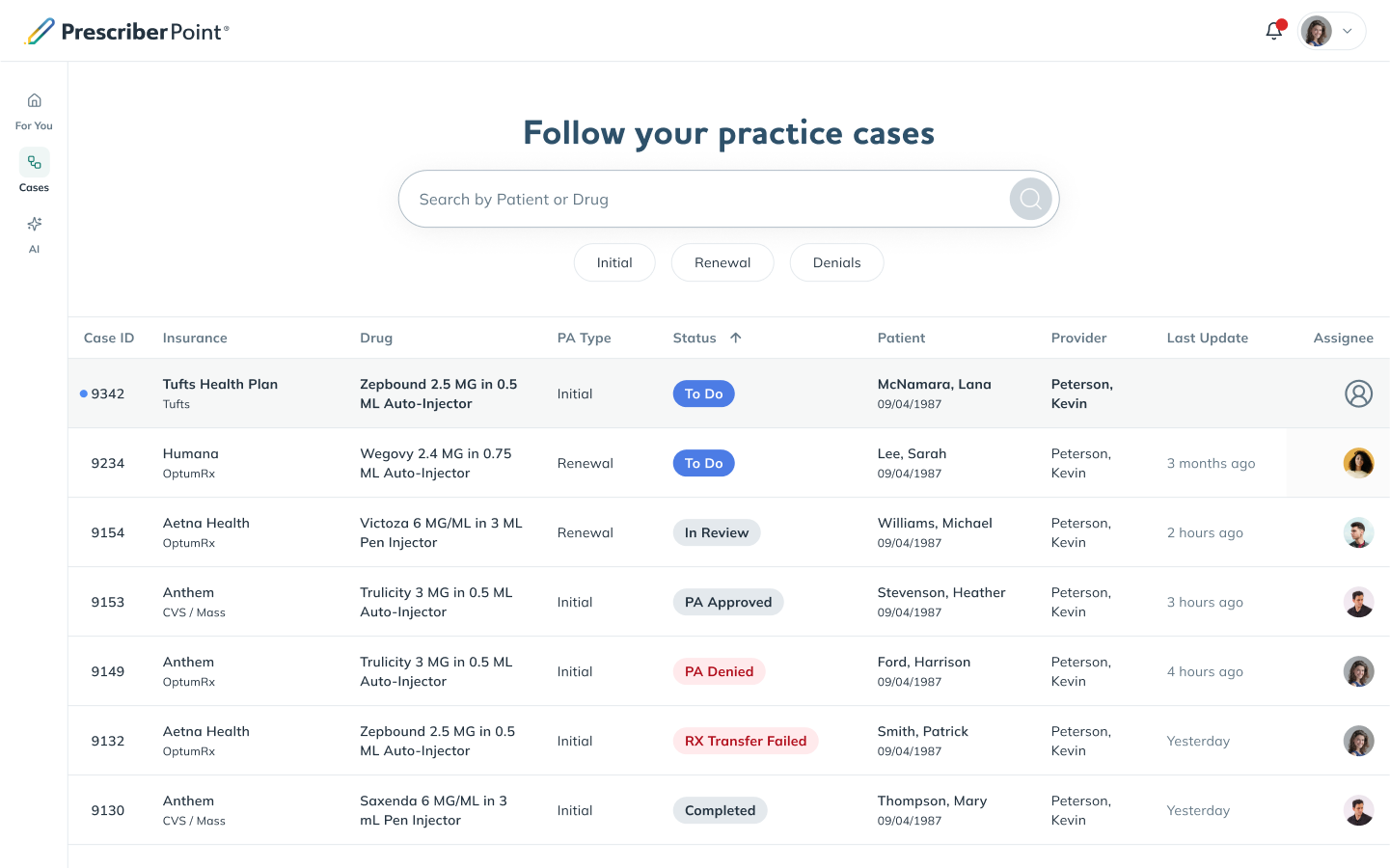Open the account dropdown chevron
This screenshot has height=868, width=1390.
[1348, 30]
